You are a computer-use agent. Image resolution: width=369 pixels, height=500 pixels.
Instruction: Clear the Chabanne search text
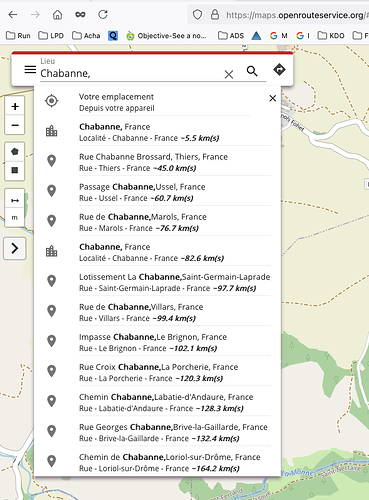coord(229,74)
